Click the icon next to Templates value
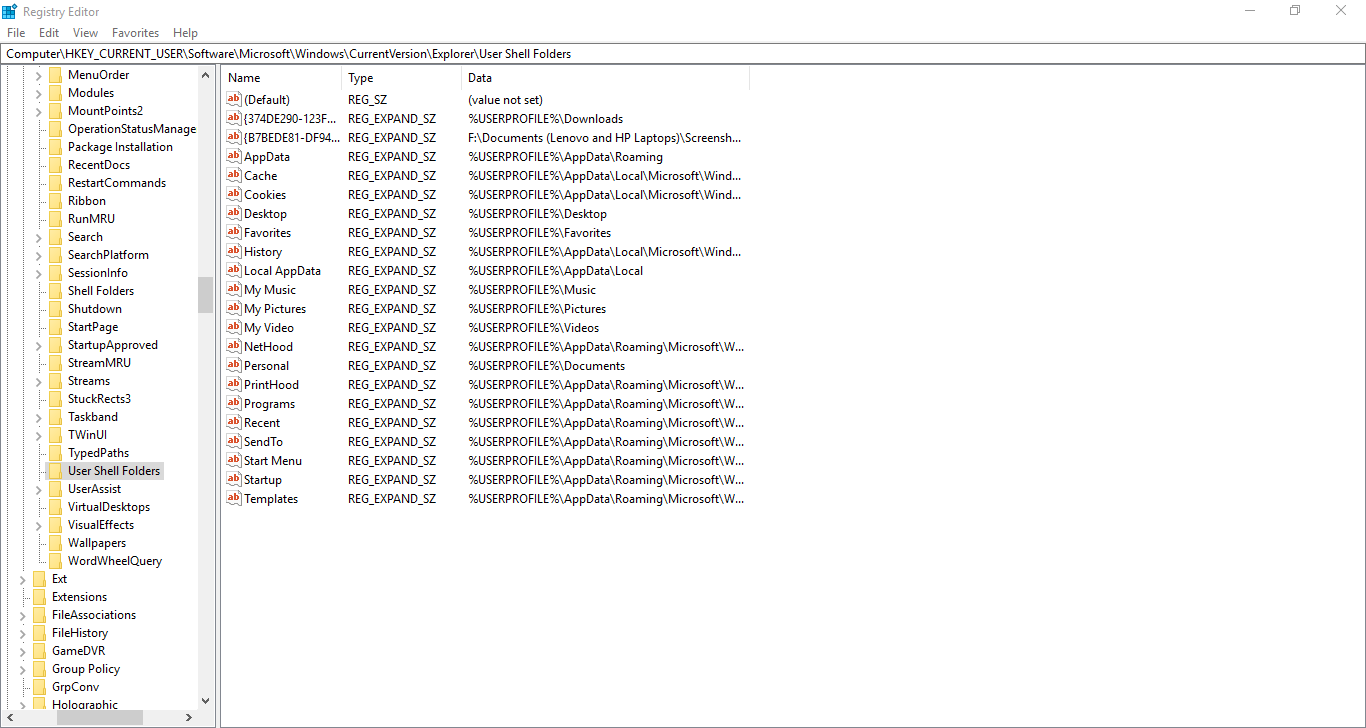Image resolution: width=1366 pixels, height=728 pixels. [234, 498]
